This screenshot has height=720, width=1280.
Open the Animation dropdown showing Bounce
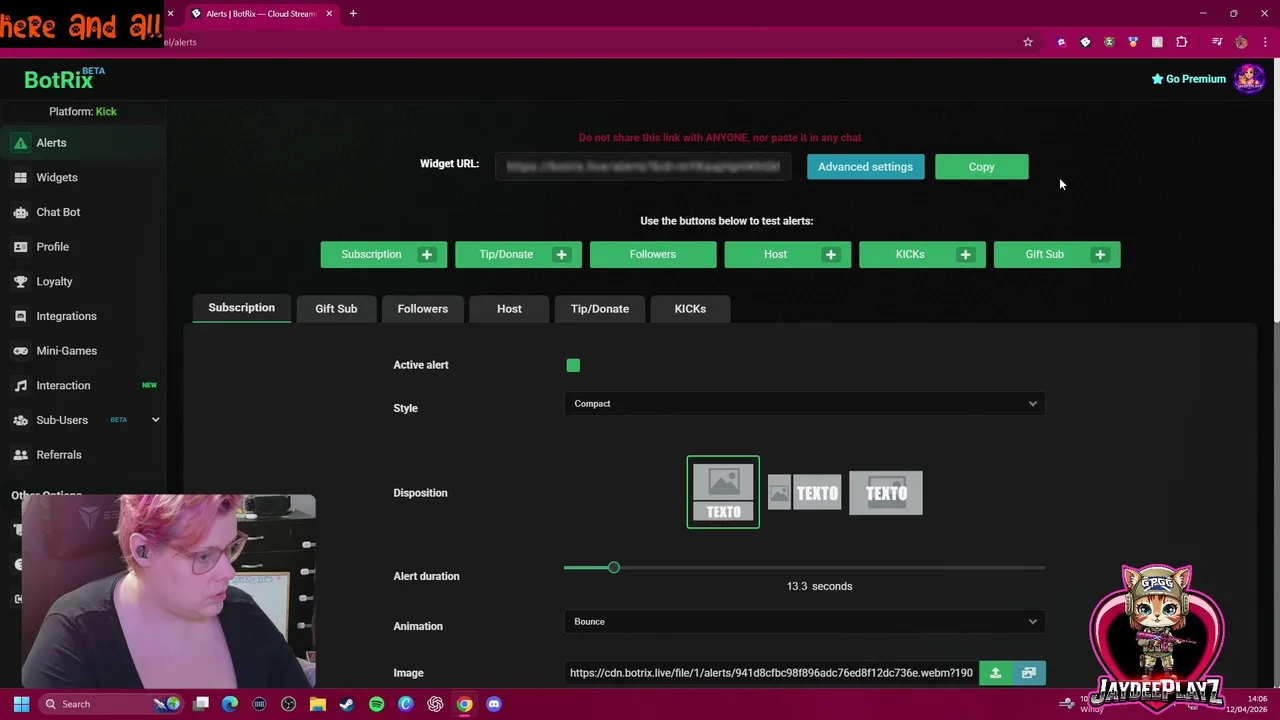coord(805,622)
